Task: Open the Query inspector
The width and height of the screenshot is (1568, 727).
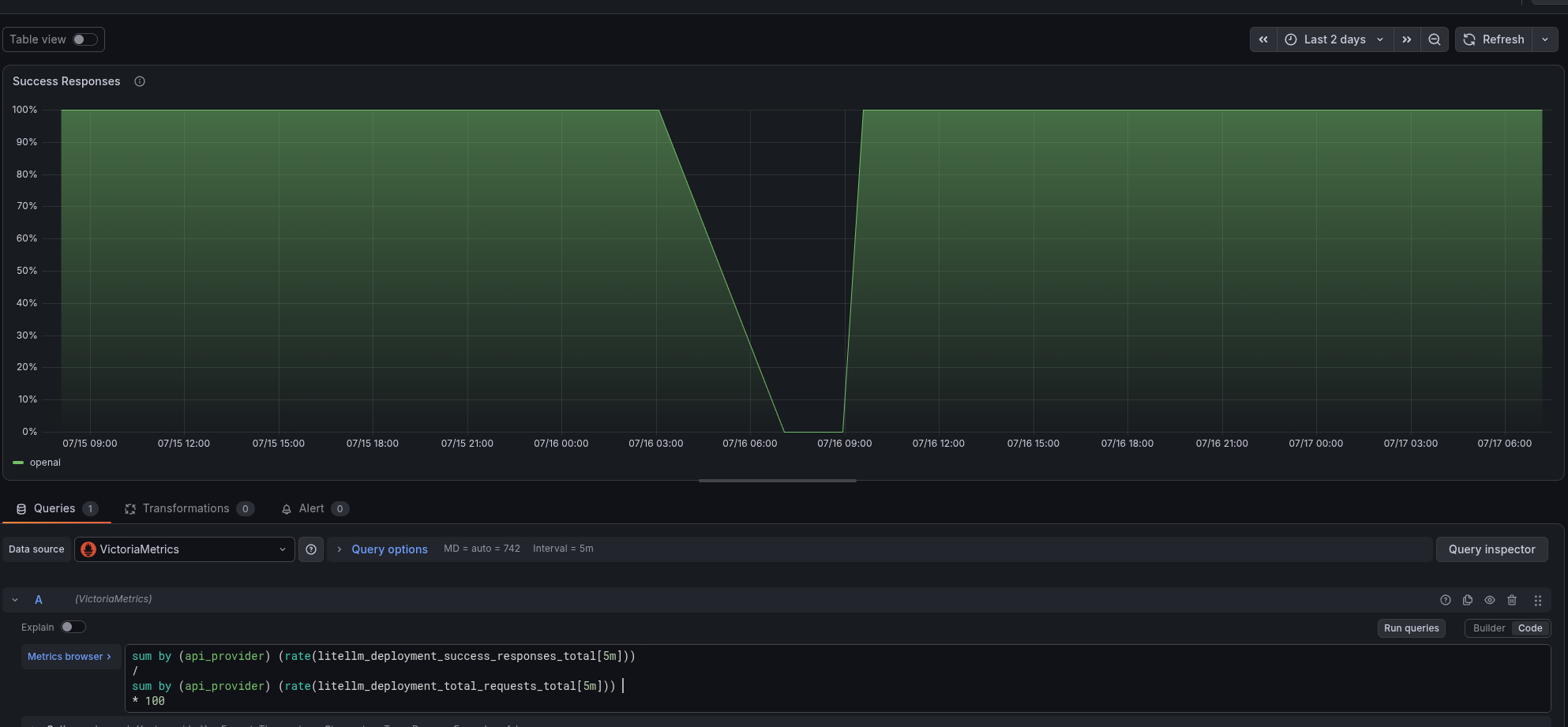Action: (1491, 549)
